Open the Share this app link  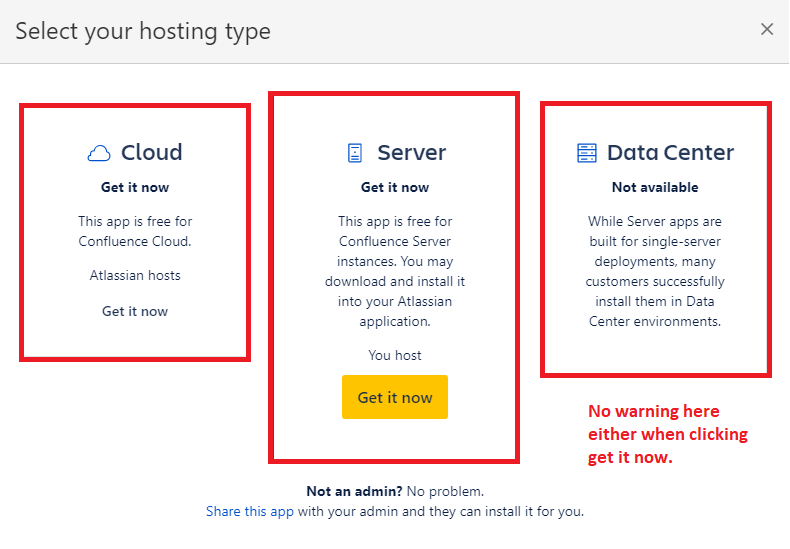coord(249,511)
